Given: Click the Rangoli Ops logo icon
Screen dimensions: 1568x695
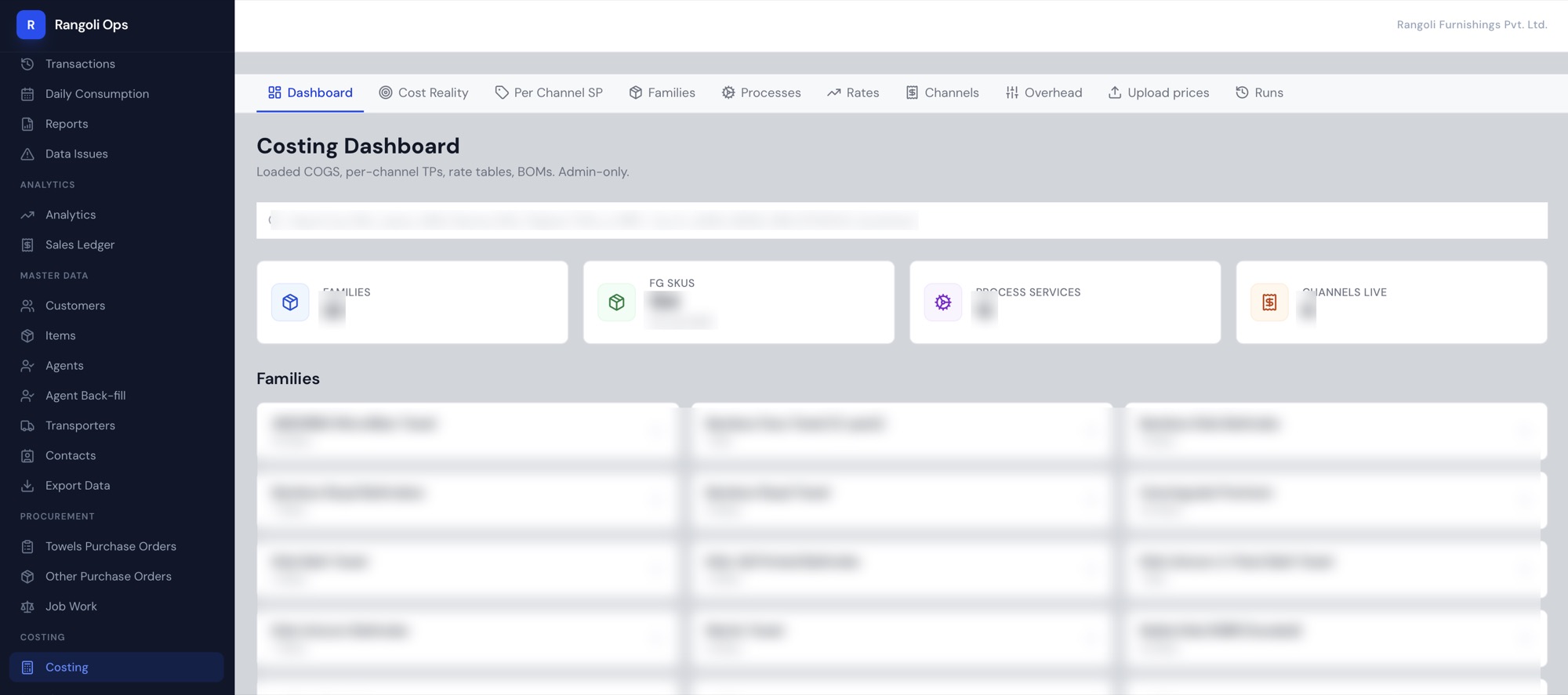Looking at the screenshot, I should point(31,24).
